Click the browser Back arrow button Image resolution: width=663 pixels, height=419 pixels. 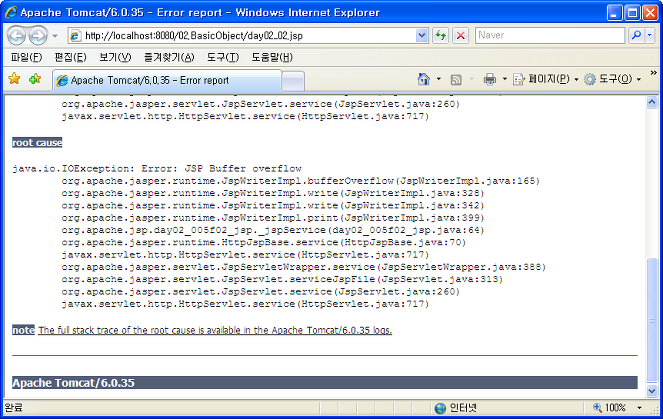[x=16, y=36]
